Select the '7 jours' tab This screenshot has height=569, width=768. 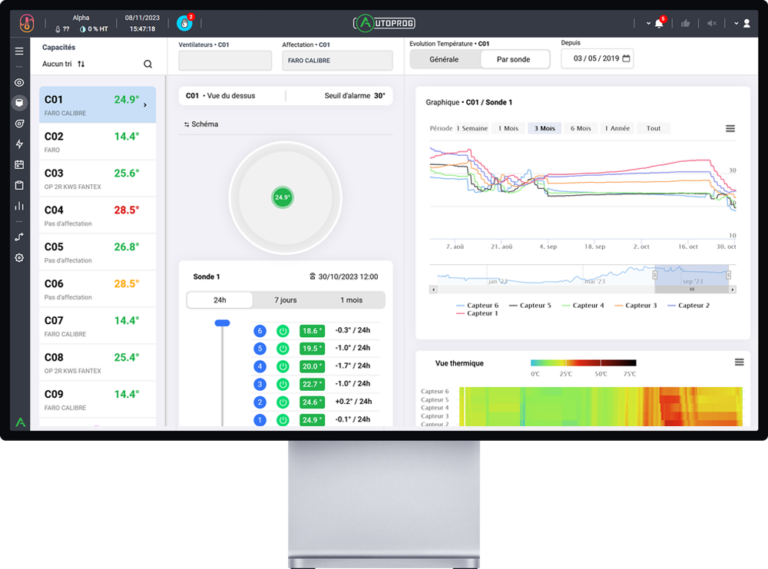[x=285, y=300]
